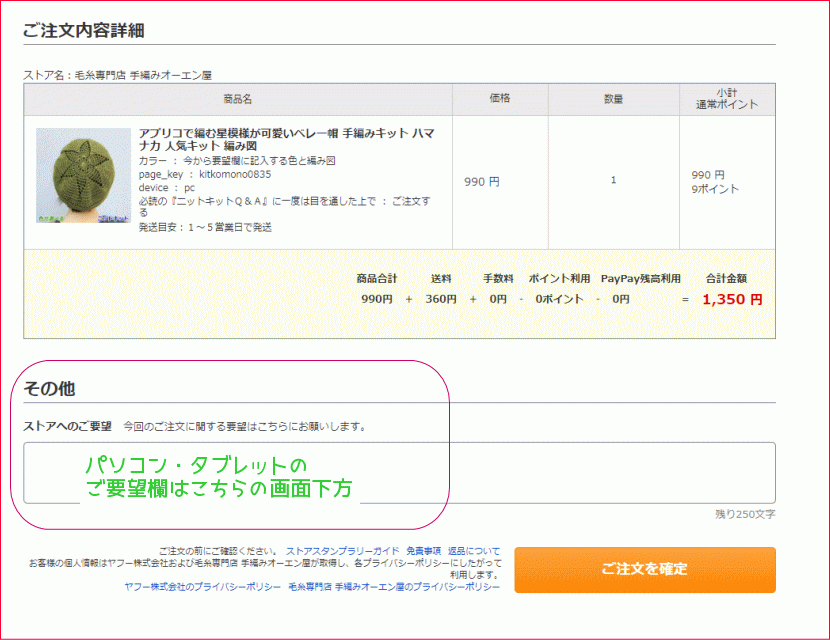
Task: Click the 残り250文字 character counter
Action: 744,514
